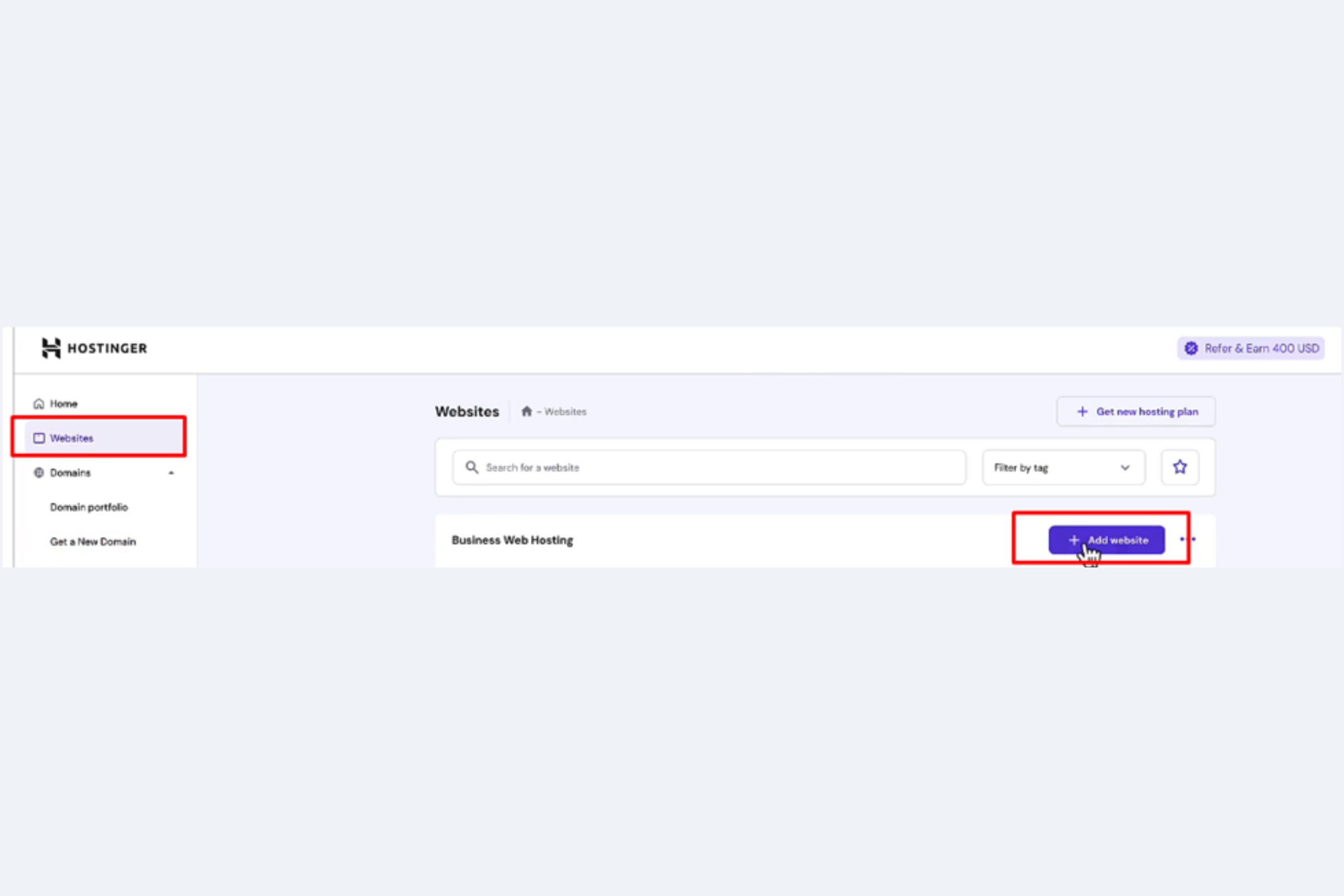Collapse the Domains section arrow
This screenshot has width=1344, height=896.
[171, 473]
